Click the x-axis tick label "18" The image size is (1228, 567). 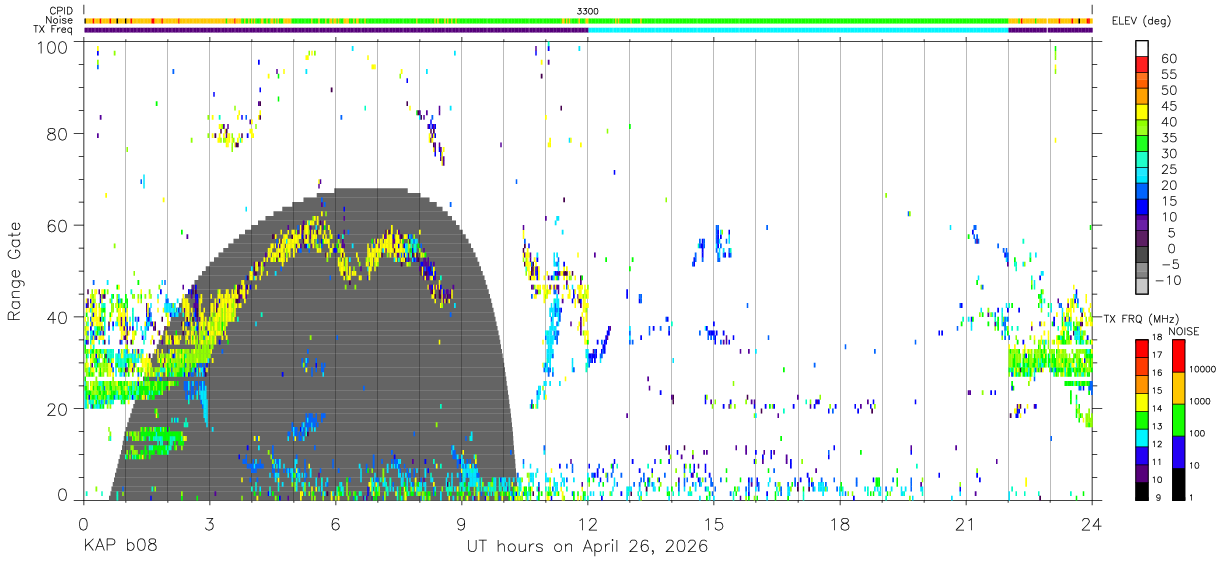coord(840,525)
